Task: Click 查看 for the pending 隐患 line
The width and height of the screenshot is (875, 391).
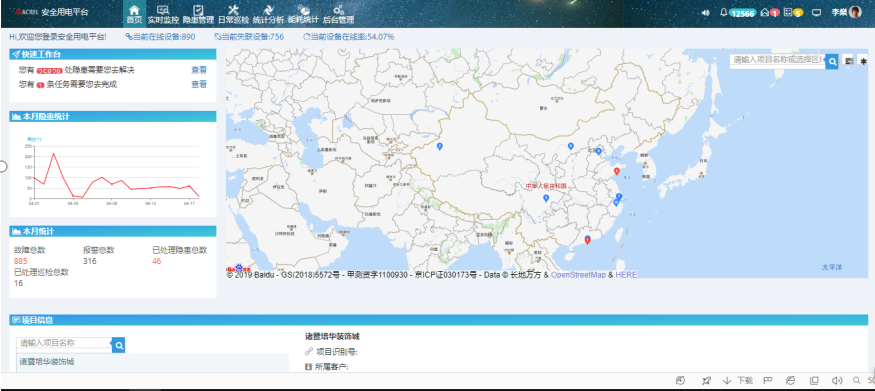Action: pyautogui.click(x=199, y=70)
